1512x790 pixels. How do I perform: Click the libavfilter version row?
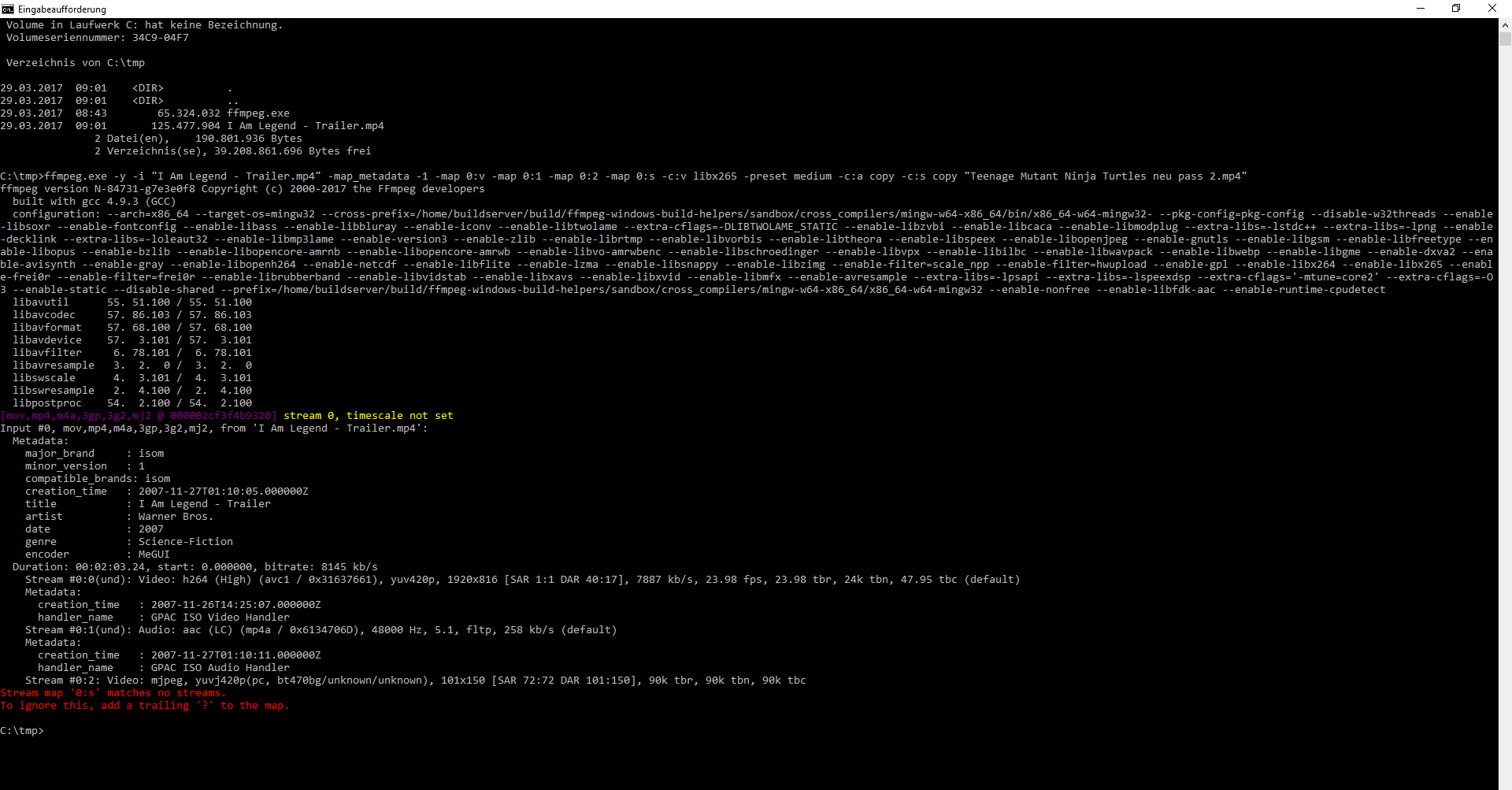pos(132,353)
